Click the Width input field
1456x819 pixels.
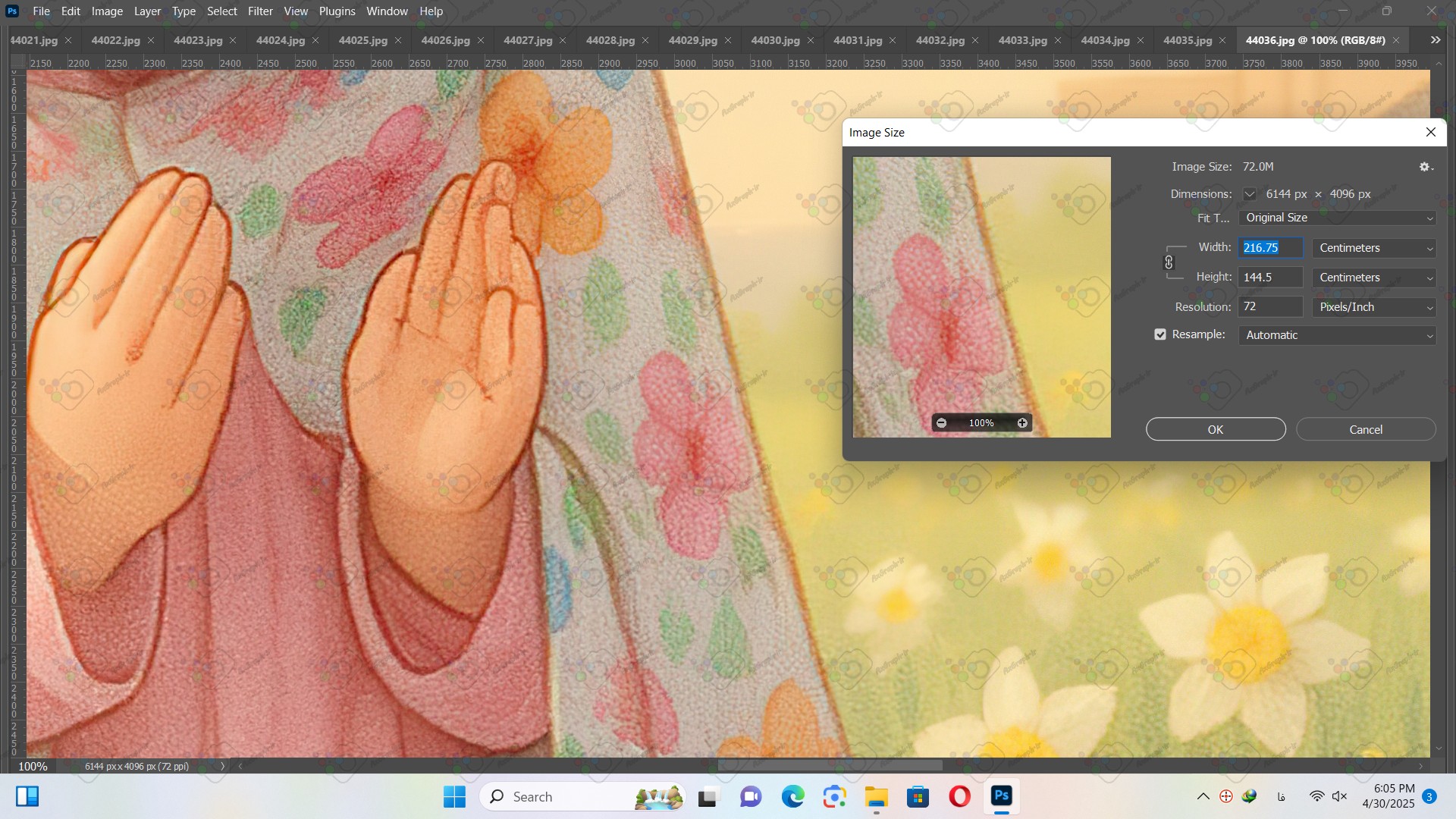[x=1270, y=248]
